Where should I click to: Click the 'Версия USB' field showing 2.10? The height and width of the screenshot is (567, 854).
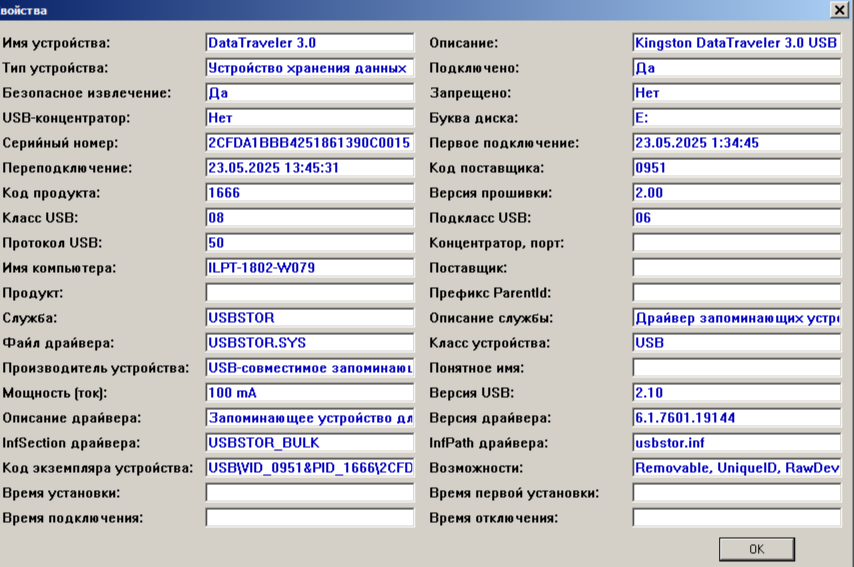tap(736, 393)
